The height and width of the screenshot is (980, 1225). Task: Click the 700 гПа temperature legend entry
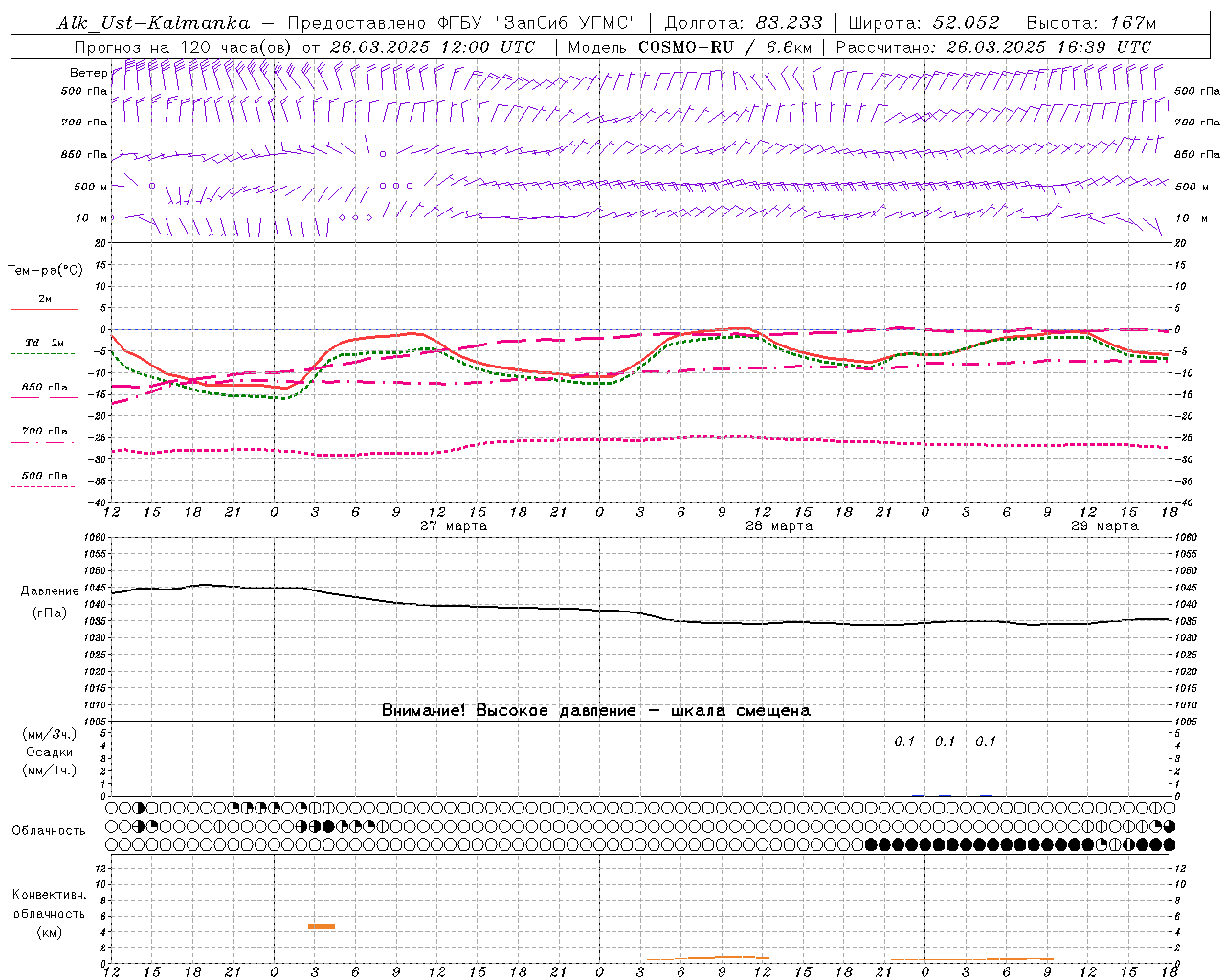click(x=45, y=431)
